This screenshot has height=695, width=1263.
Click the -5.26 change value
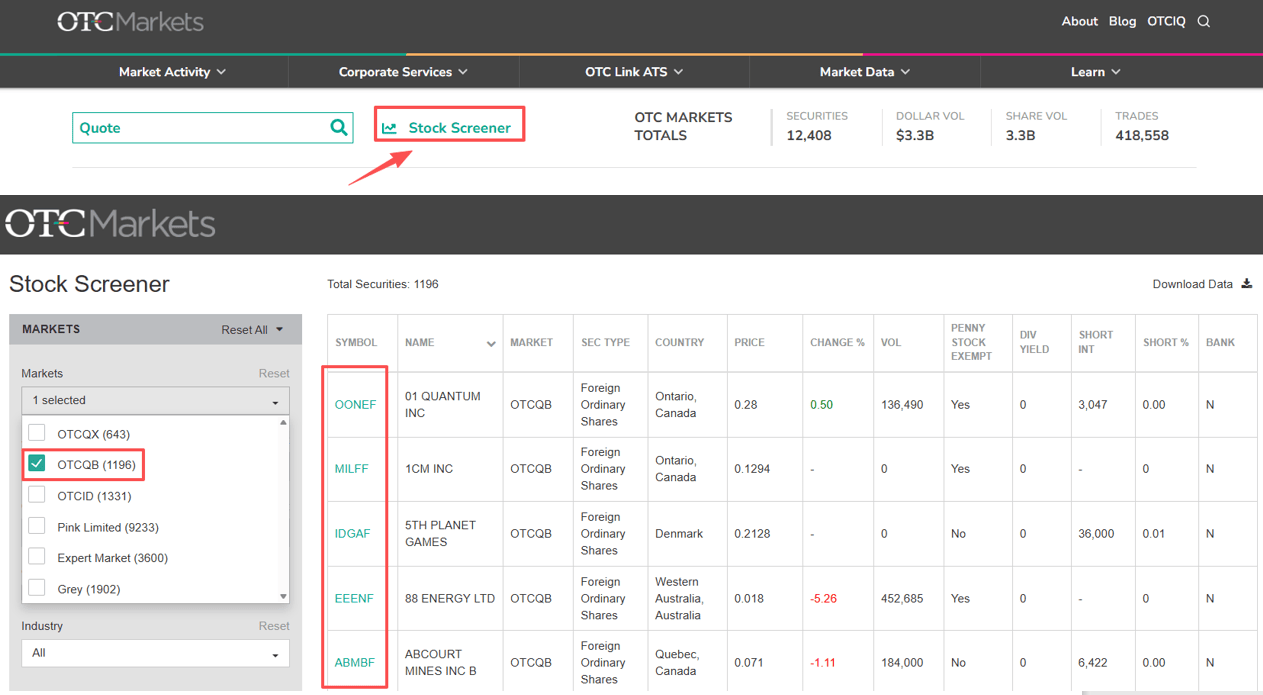823,599
